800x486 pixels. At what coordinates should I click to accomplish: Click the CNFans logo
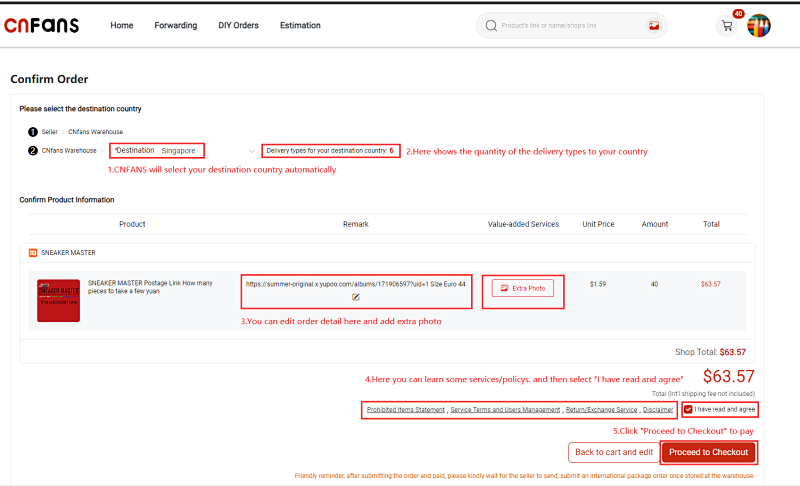41,25
